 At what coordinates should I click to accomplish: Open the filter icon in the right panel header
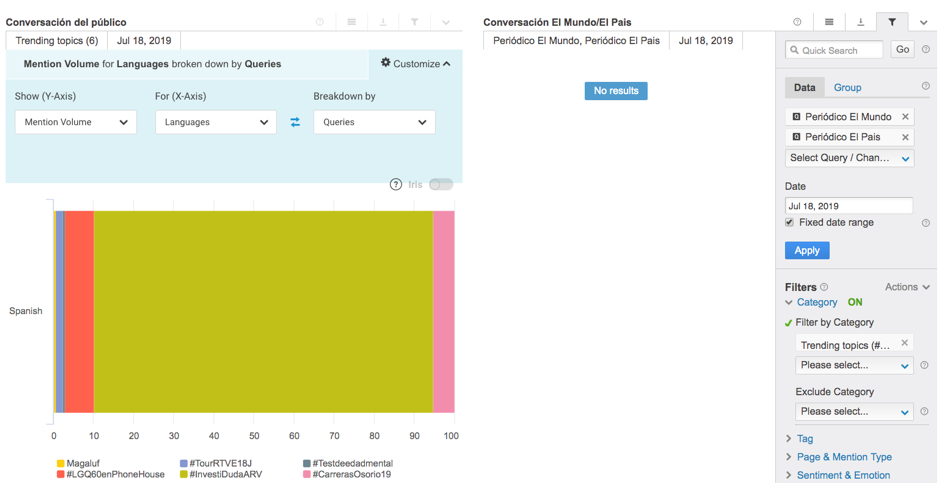point(892,22)
